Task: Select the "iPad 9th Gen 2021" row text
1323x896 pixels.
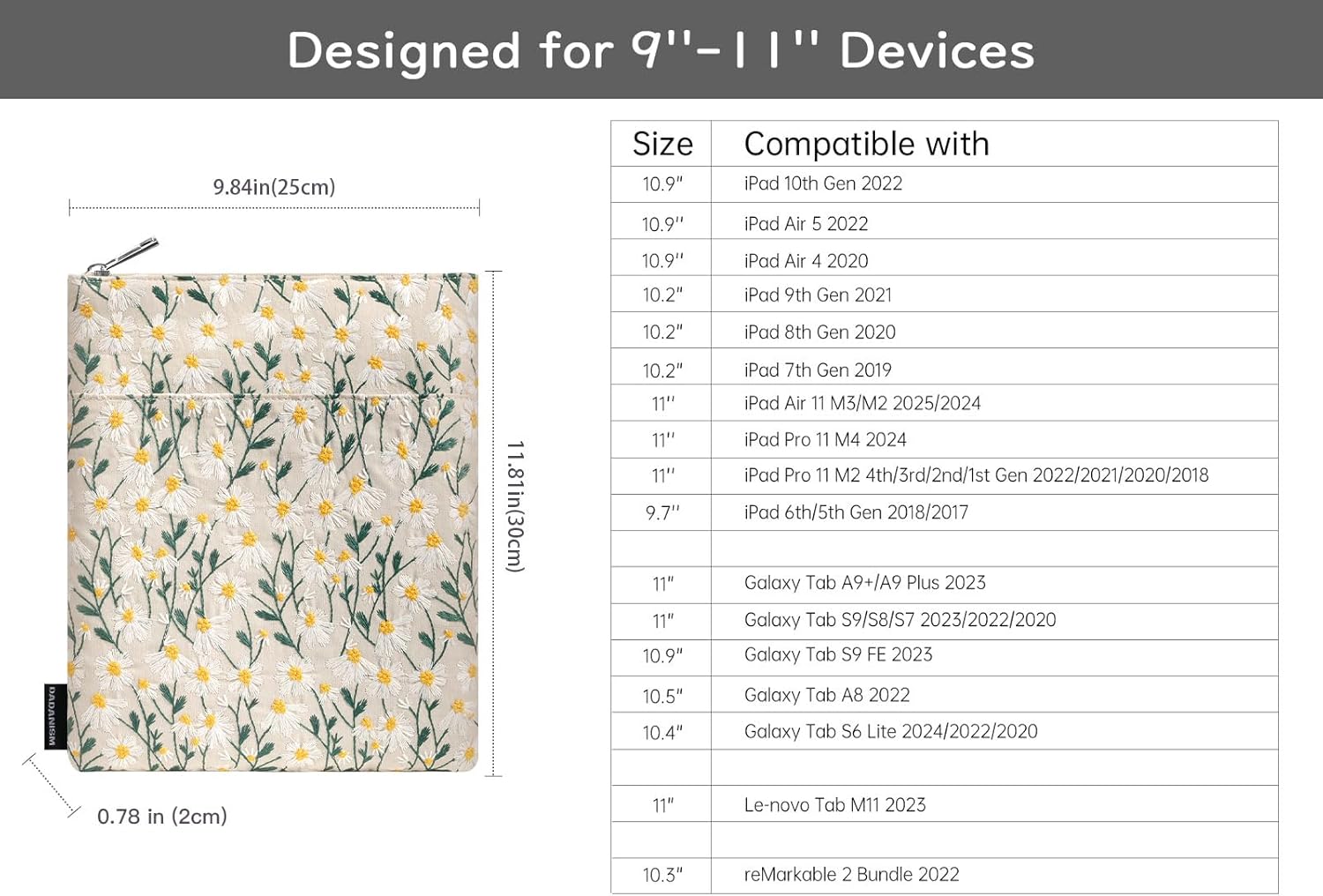Action: [x=818, y=295]
